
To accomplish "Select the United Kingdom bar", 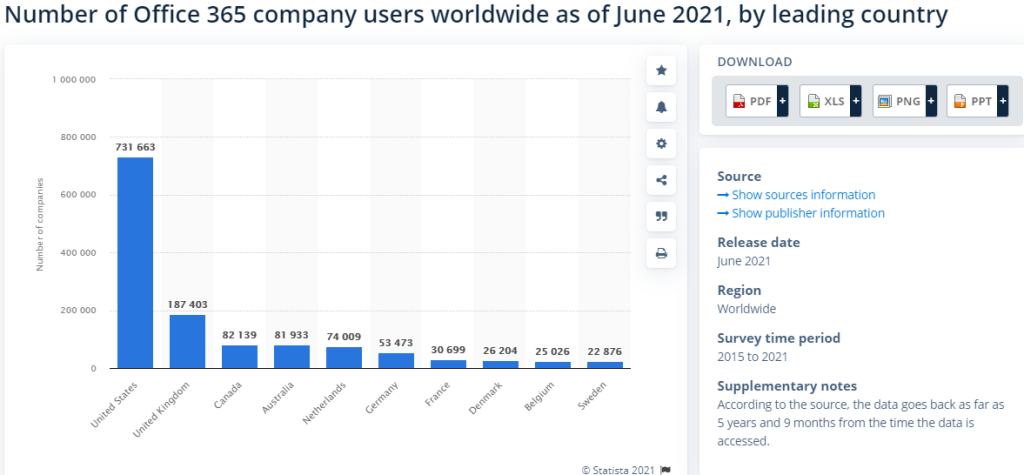I will [187, 342].
